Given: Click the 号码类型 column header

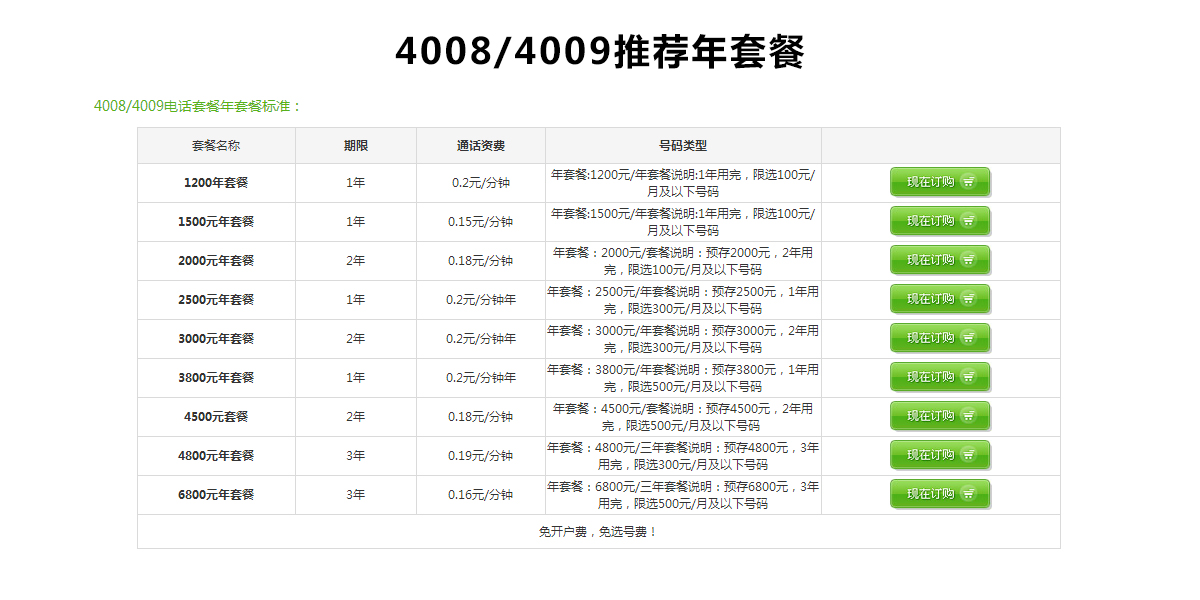Looking at the screenshot, I should (683, 146).
